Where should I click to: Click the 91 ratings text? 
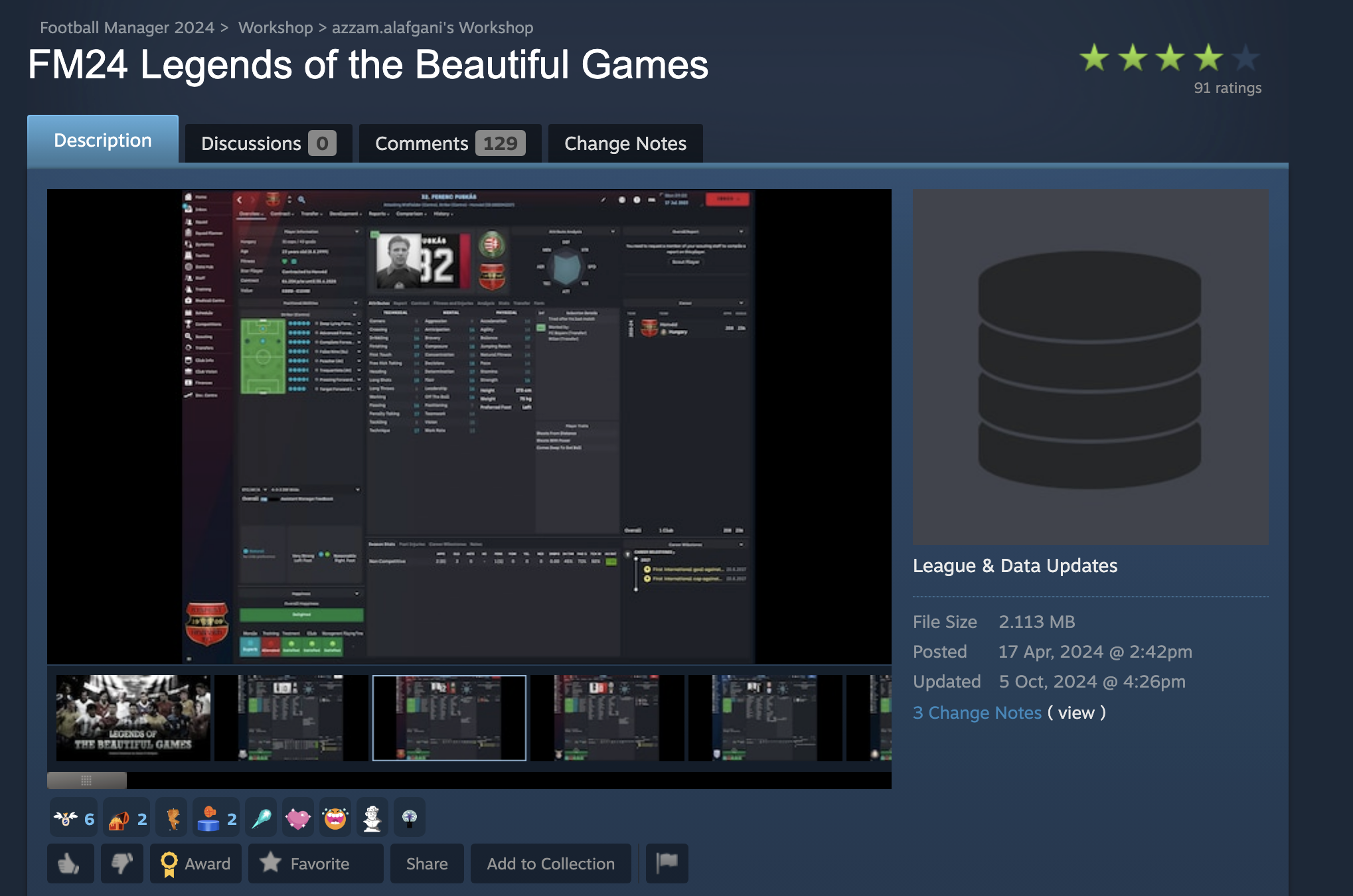tap(1228, 88)
